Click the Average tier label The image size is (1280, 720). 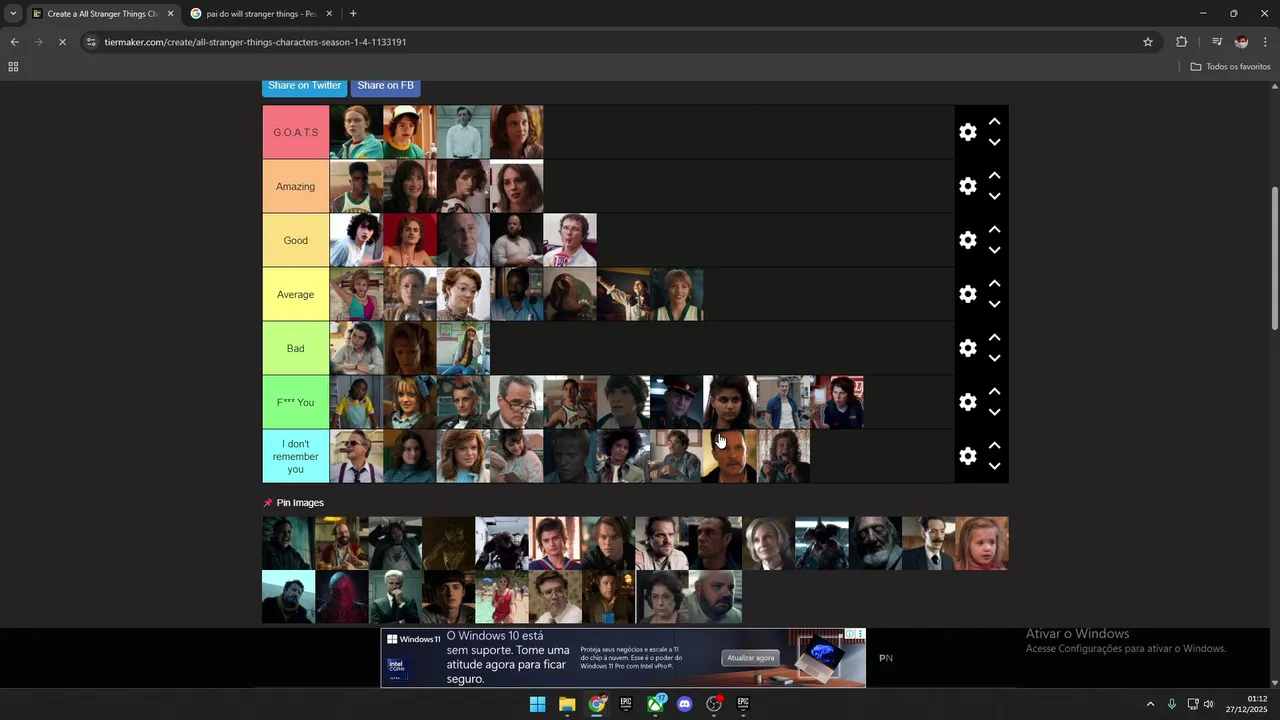[295, 294]
